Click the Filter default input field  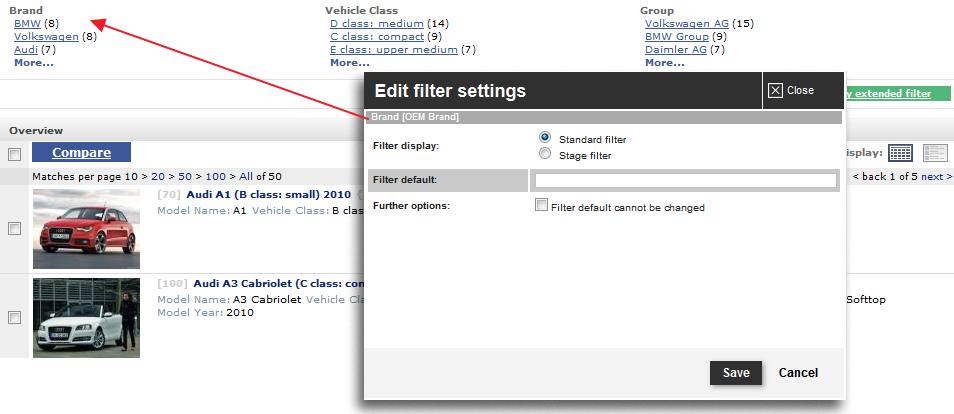coord(686,180)
